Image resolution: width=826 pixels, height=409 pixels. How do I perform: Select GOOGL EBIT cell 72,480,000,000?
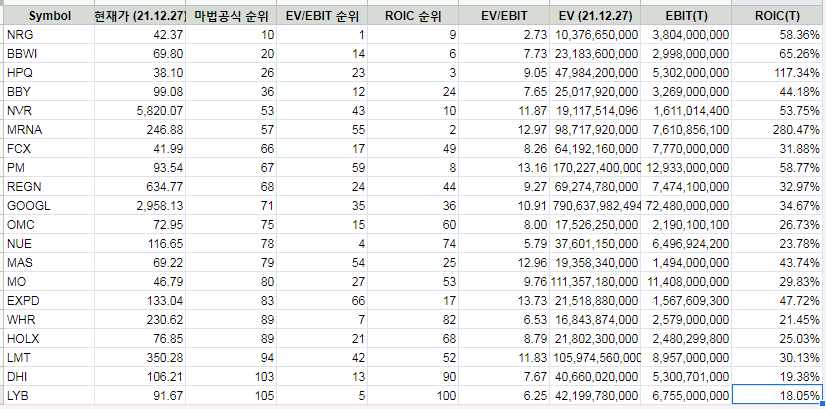[686, 206]
